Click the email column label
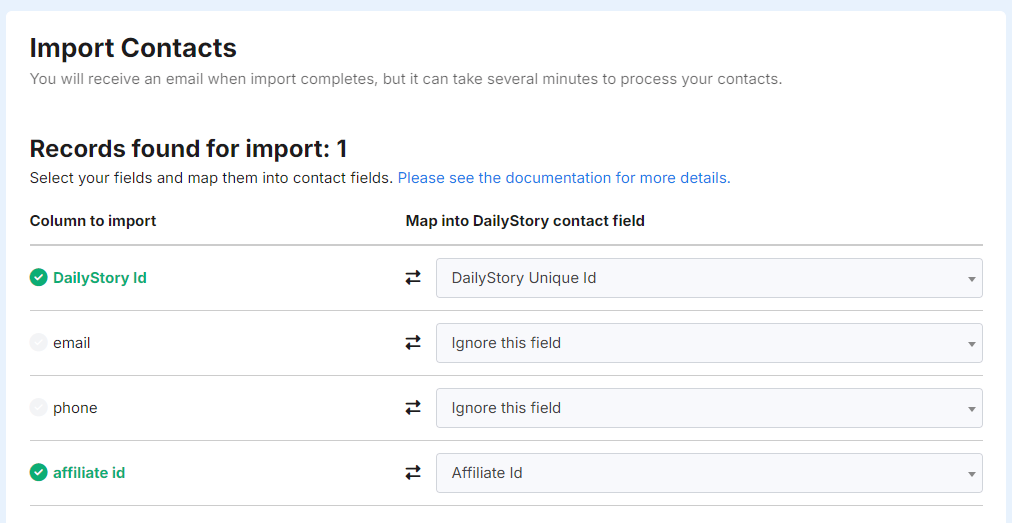 point(72,343)
